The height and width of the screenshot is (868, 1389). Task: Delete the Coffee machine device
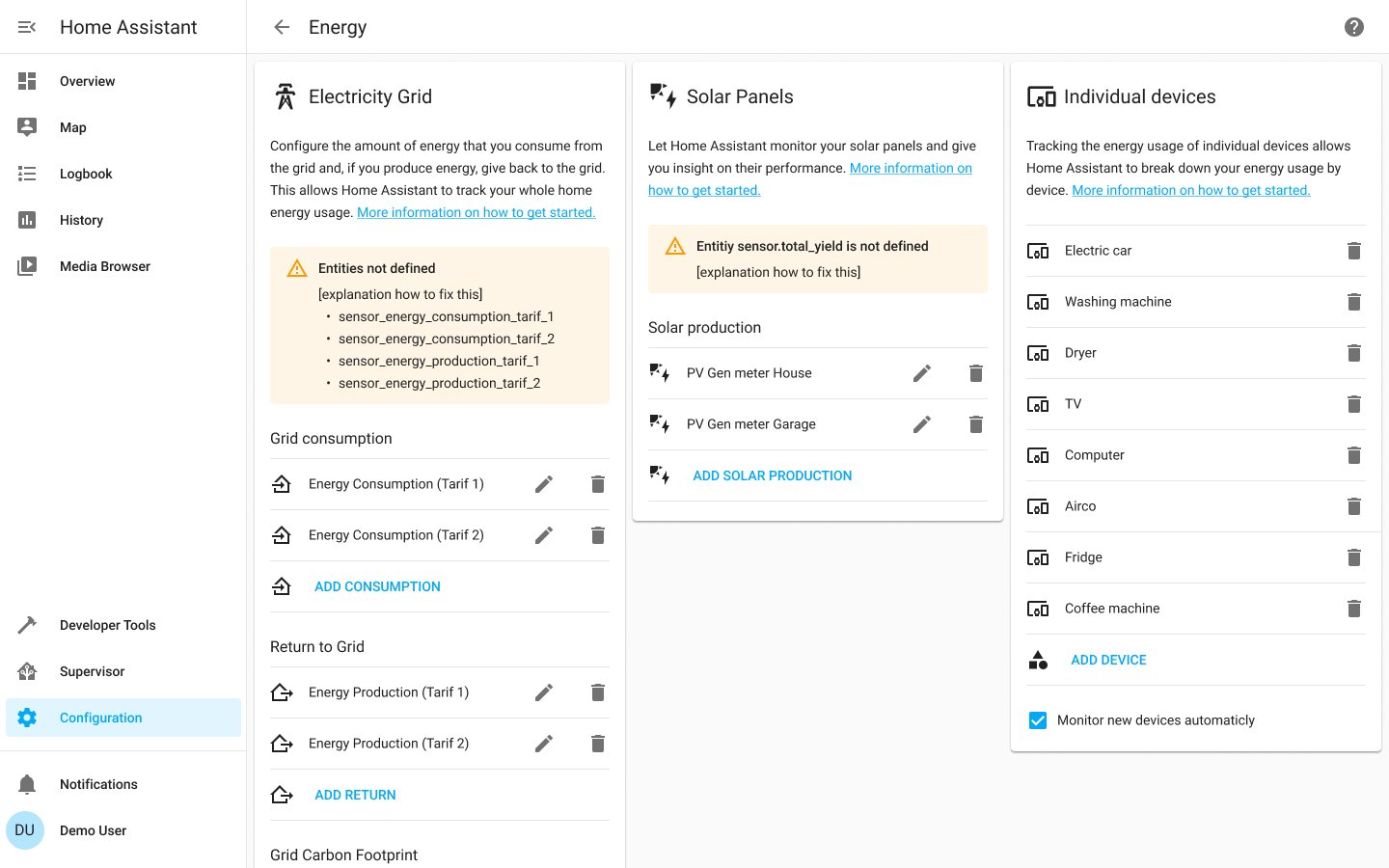click(1354, 609)
